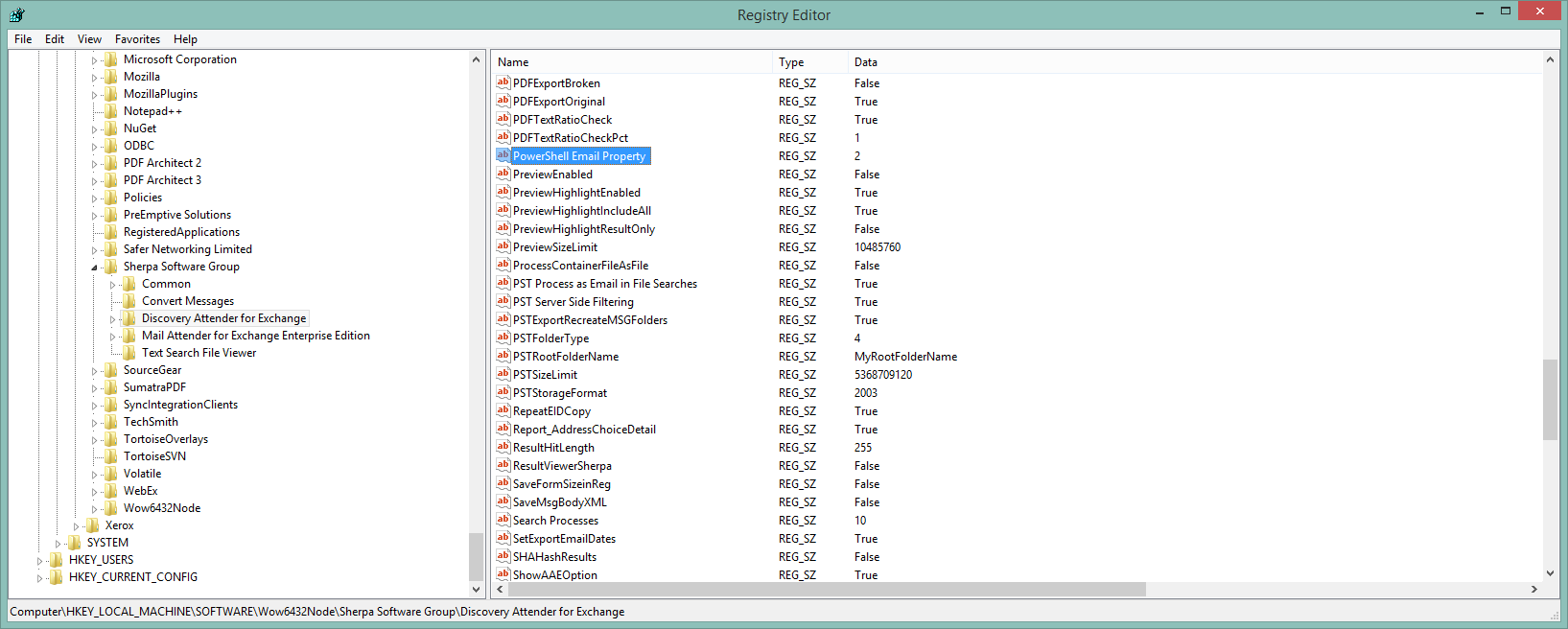The image size is (1568, 629).
Task: Expand the Wow6432Node key arrow
Action: pyautogui.click(x=94, y=509)
